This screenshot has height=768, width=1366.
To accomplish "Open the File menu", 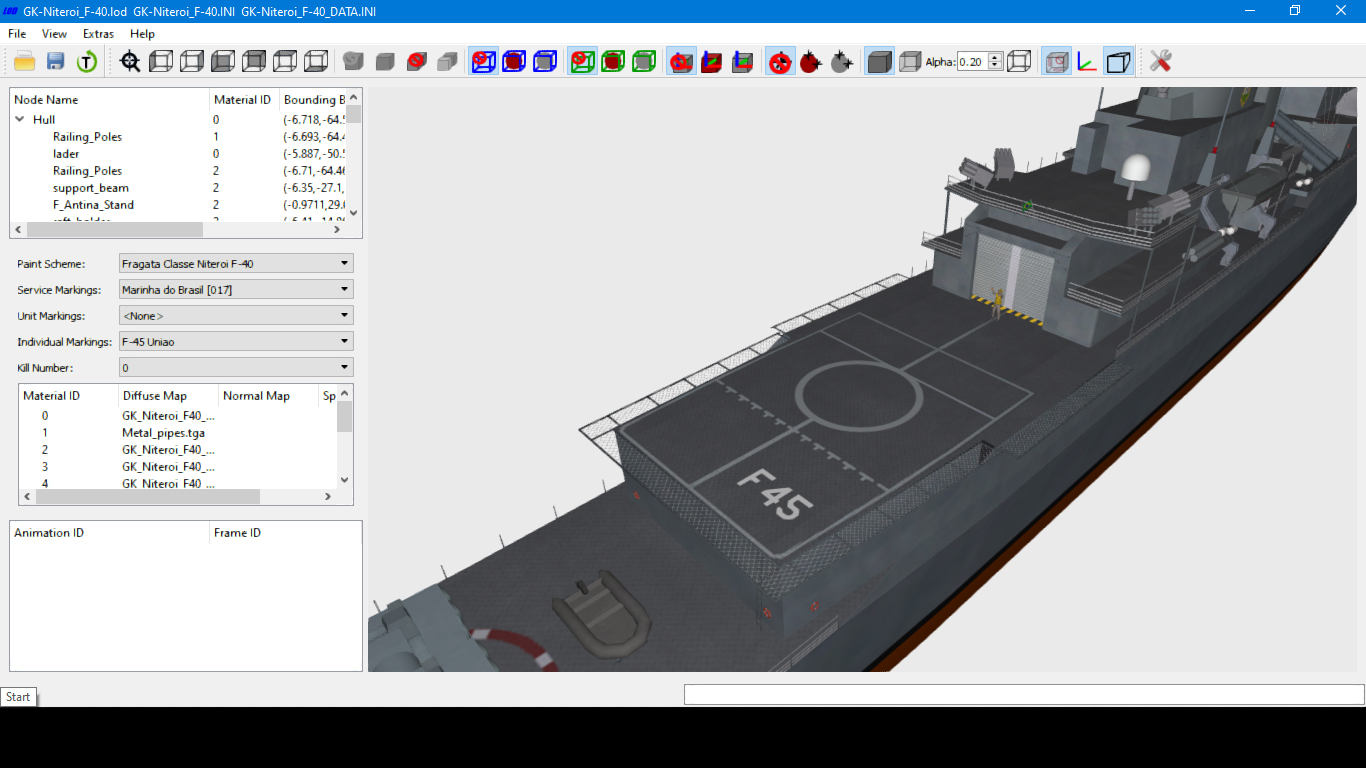I will pos(17,34).
